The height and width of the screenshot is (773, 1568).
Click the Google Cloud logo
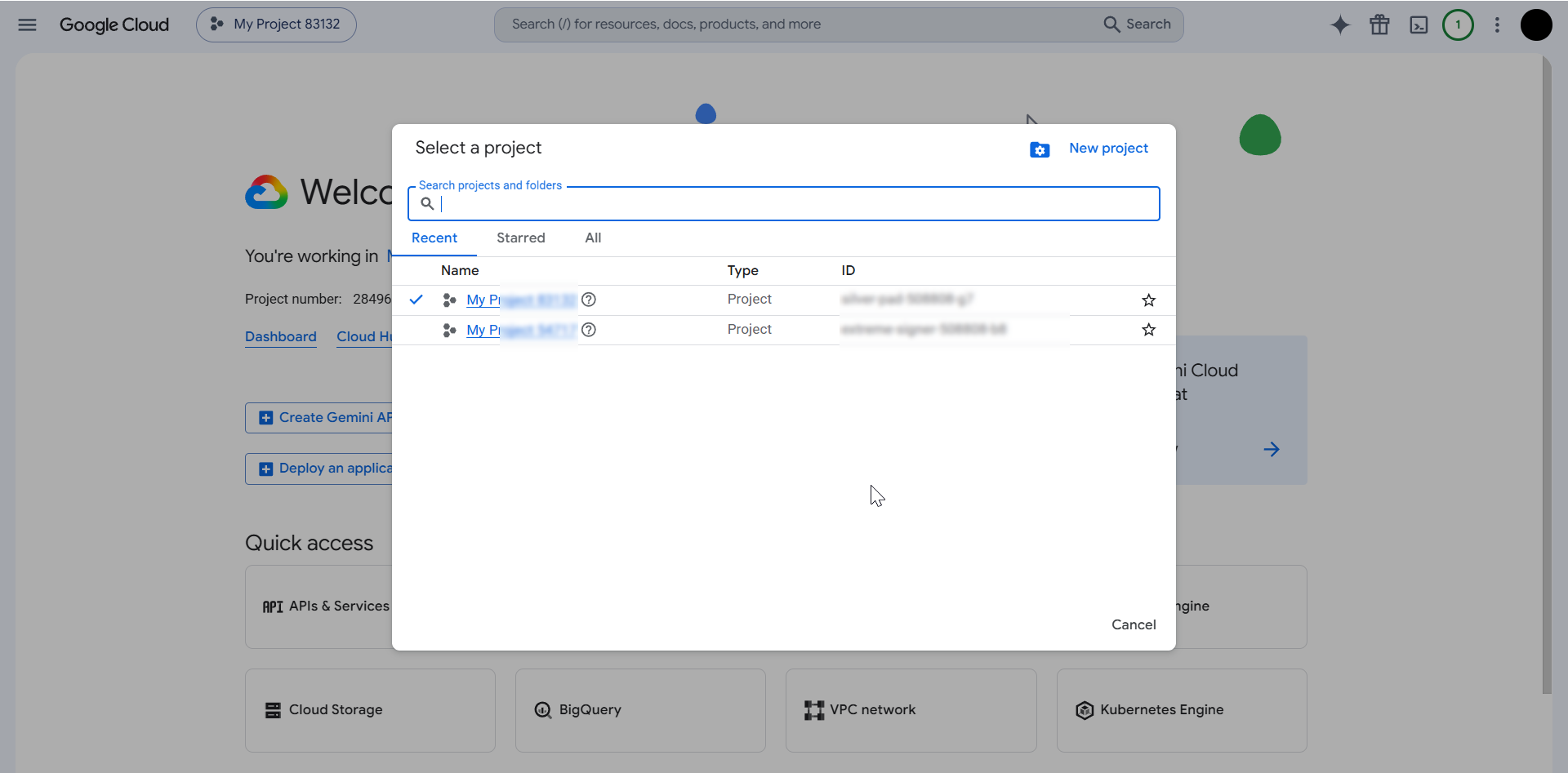tap(114, 24)
